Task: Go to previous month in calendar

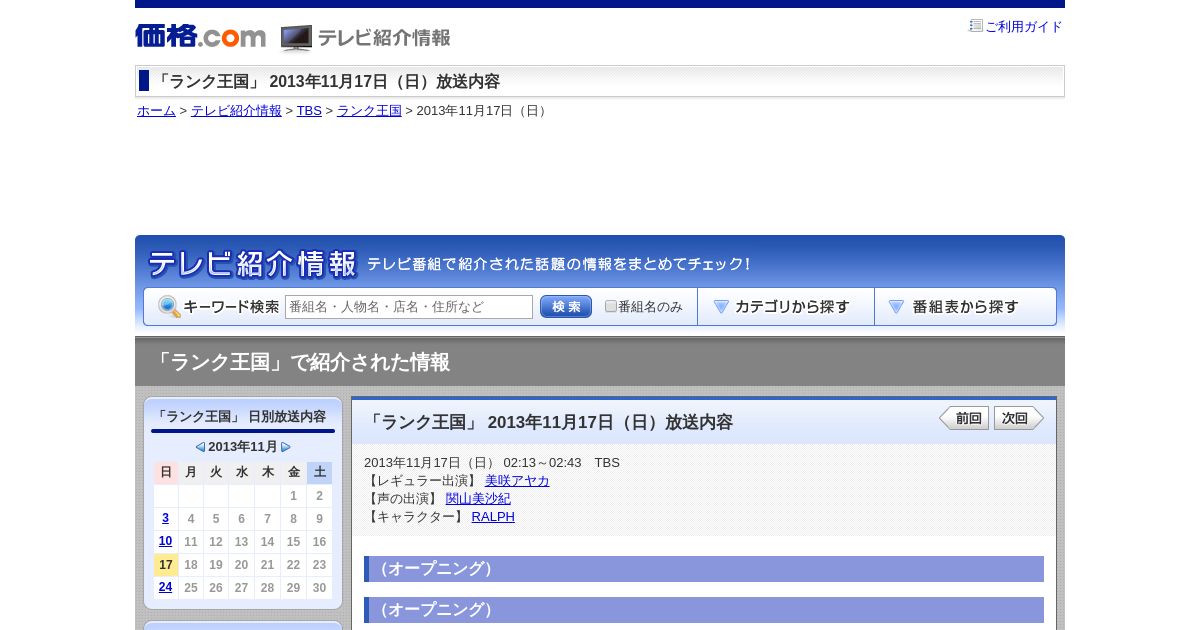Action: (x=200, y=447)
